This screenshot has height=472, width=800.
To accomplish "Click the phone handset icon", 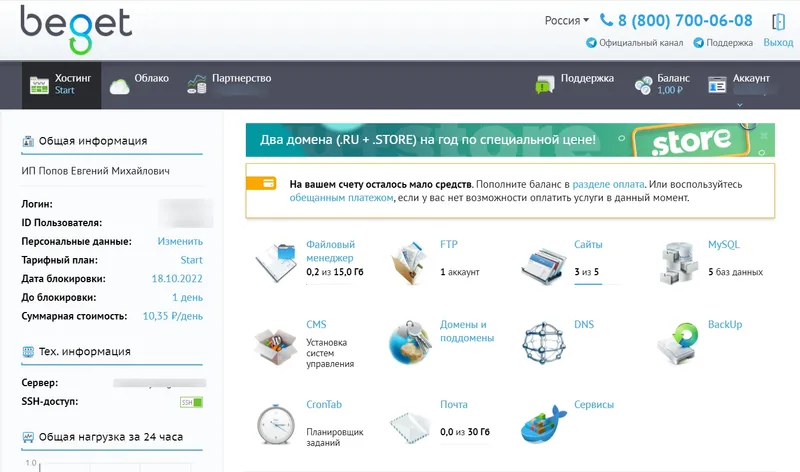I will [606, 20].
